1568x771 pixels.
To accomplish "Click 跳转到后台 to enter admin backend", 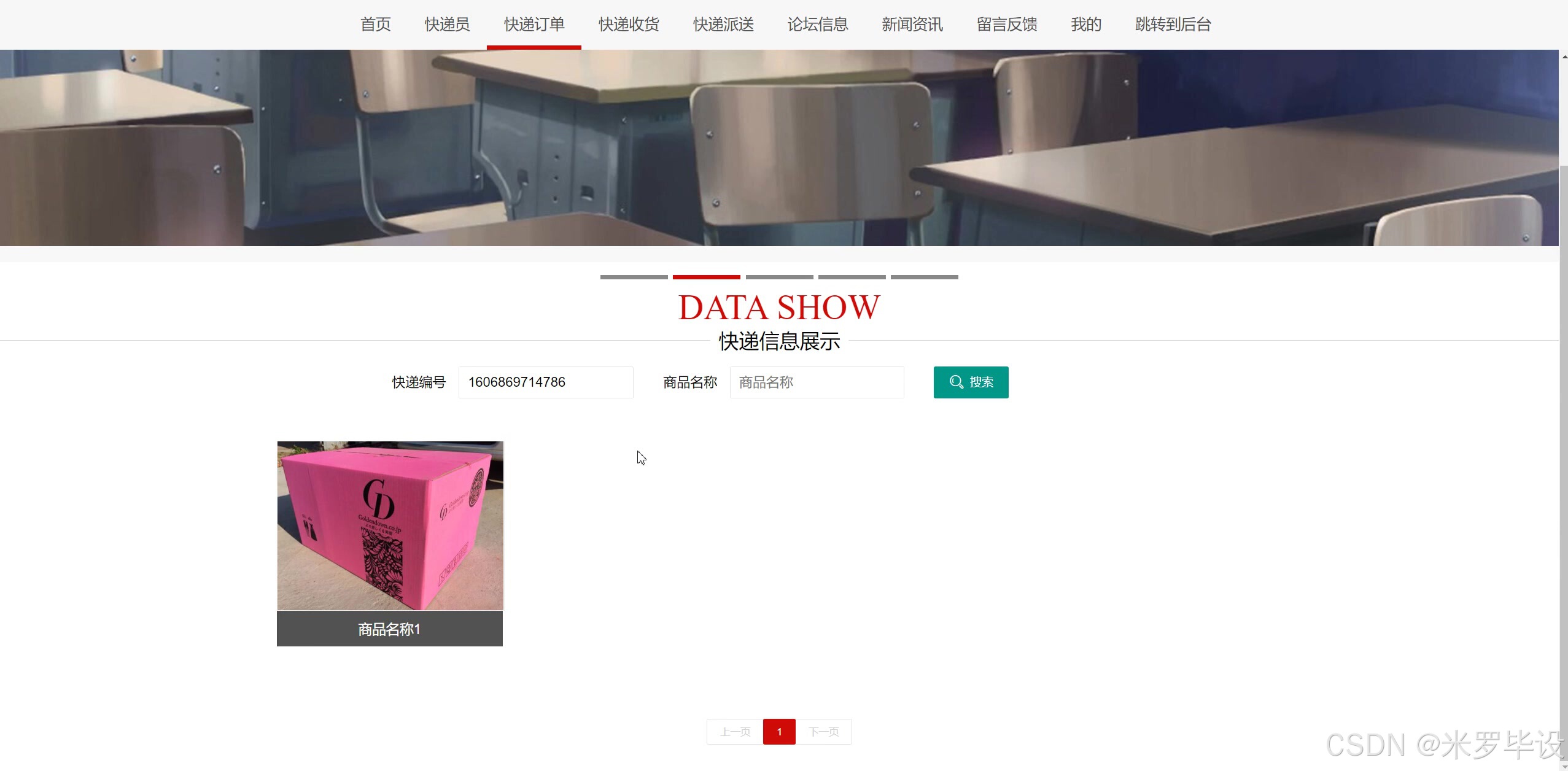I will (x=1173, y=24).
